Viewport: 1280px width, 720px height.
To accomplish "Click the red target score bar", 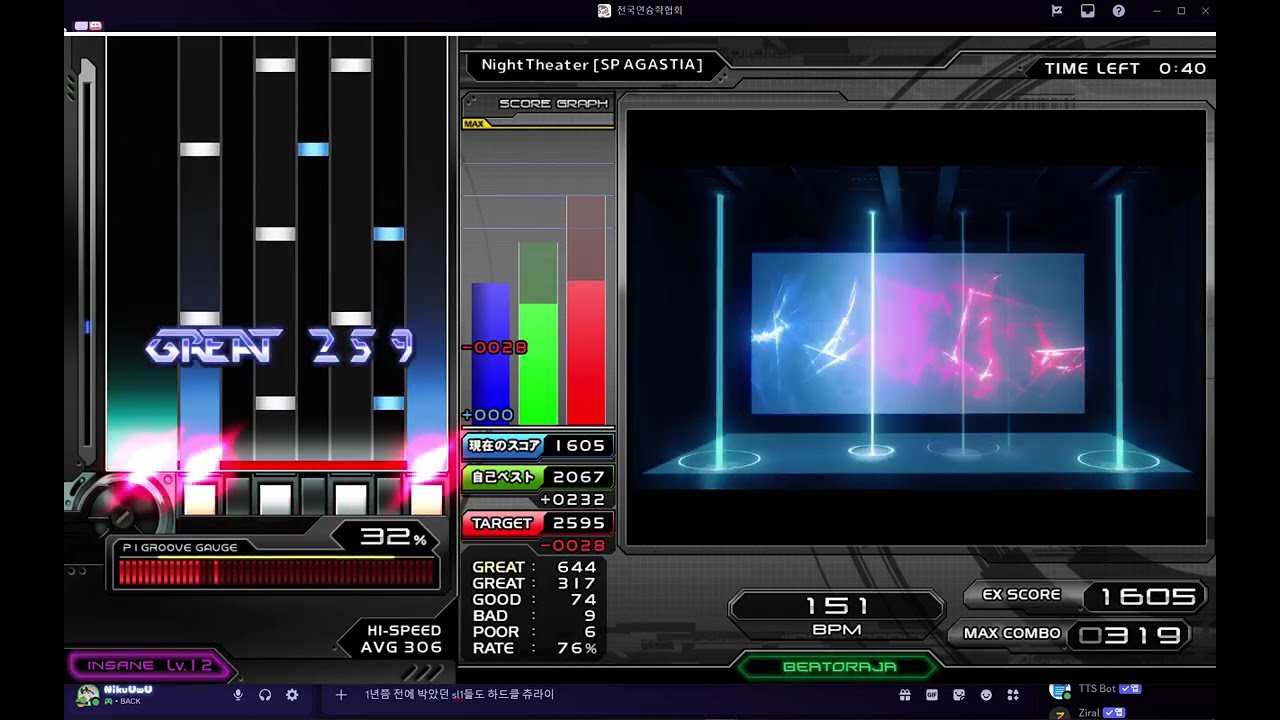I will tap(586, 352).
